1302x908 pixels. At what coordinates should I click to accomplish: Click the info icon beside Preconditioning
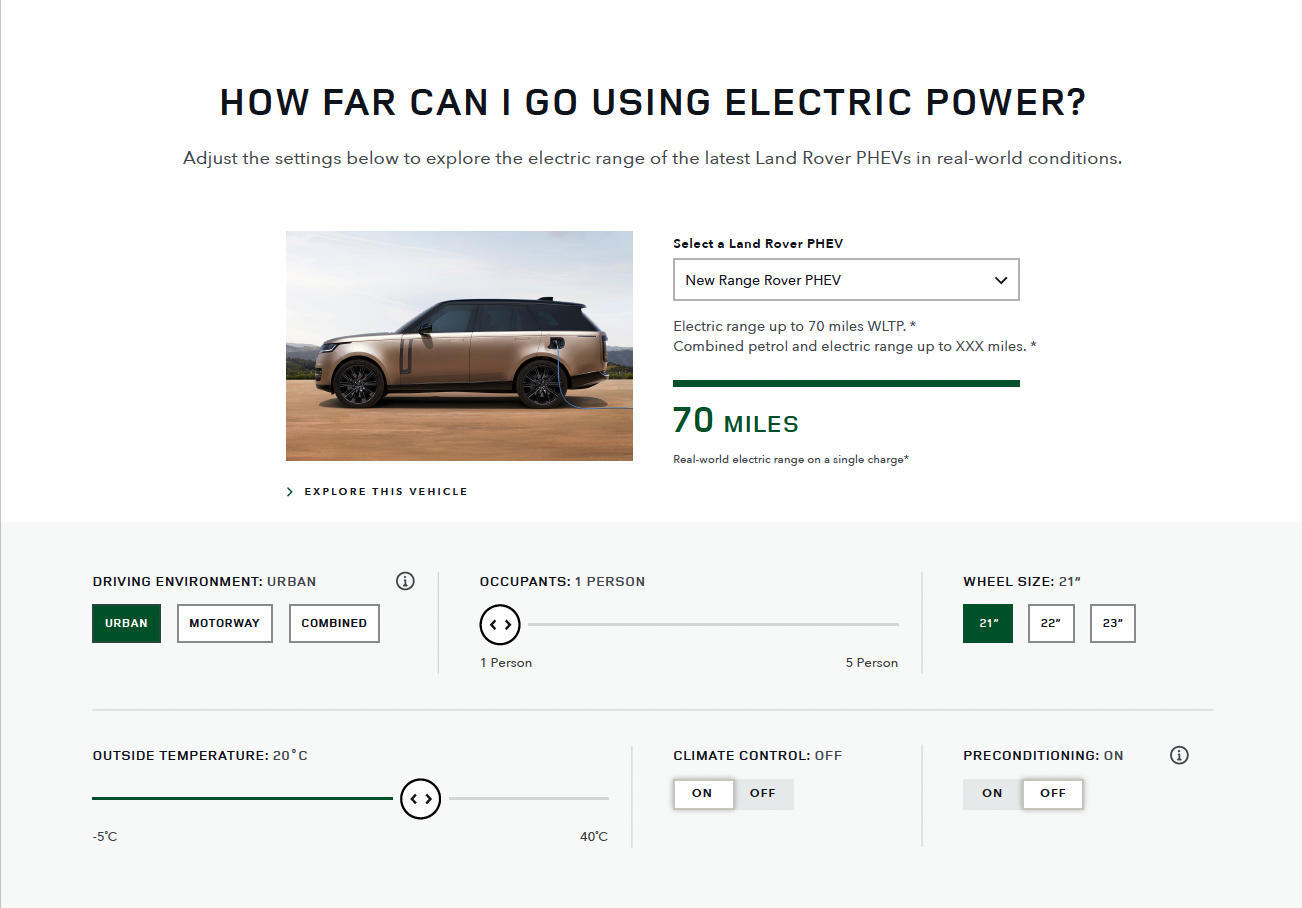coord(1179,755)
